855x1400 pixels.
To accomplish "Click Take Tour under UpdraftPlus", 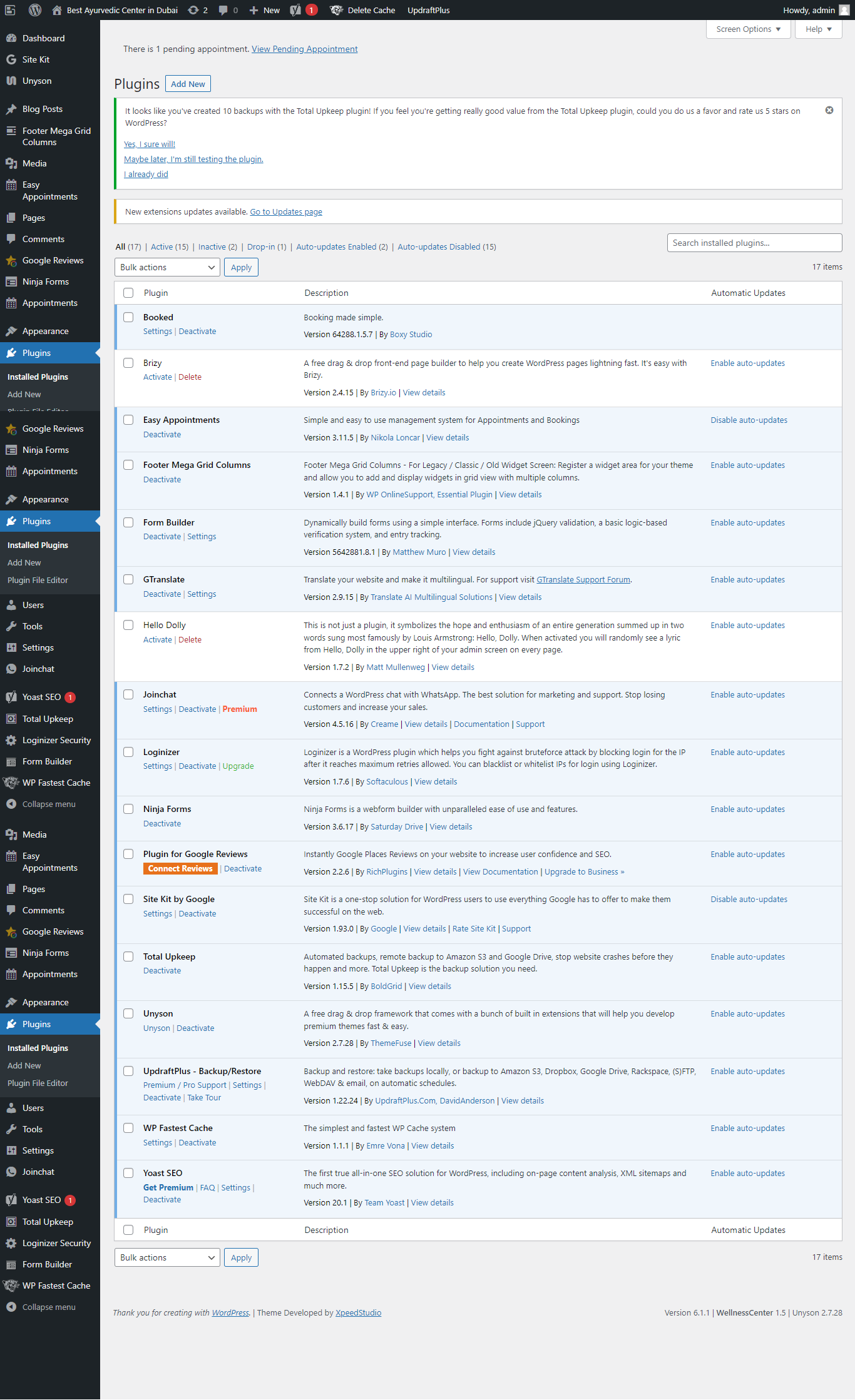I will [204, 1098].
